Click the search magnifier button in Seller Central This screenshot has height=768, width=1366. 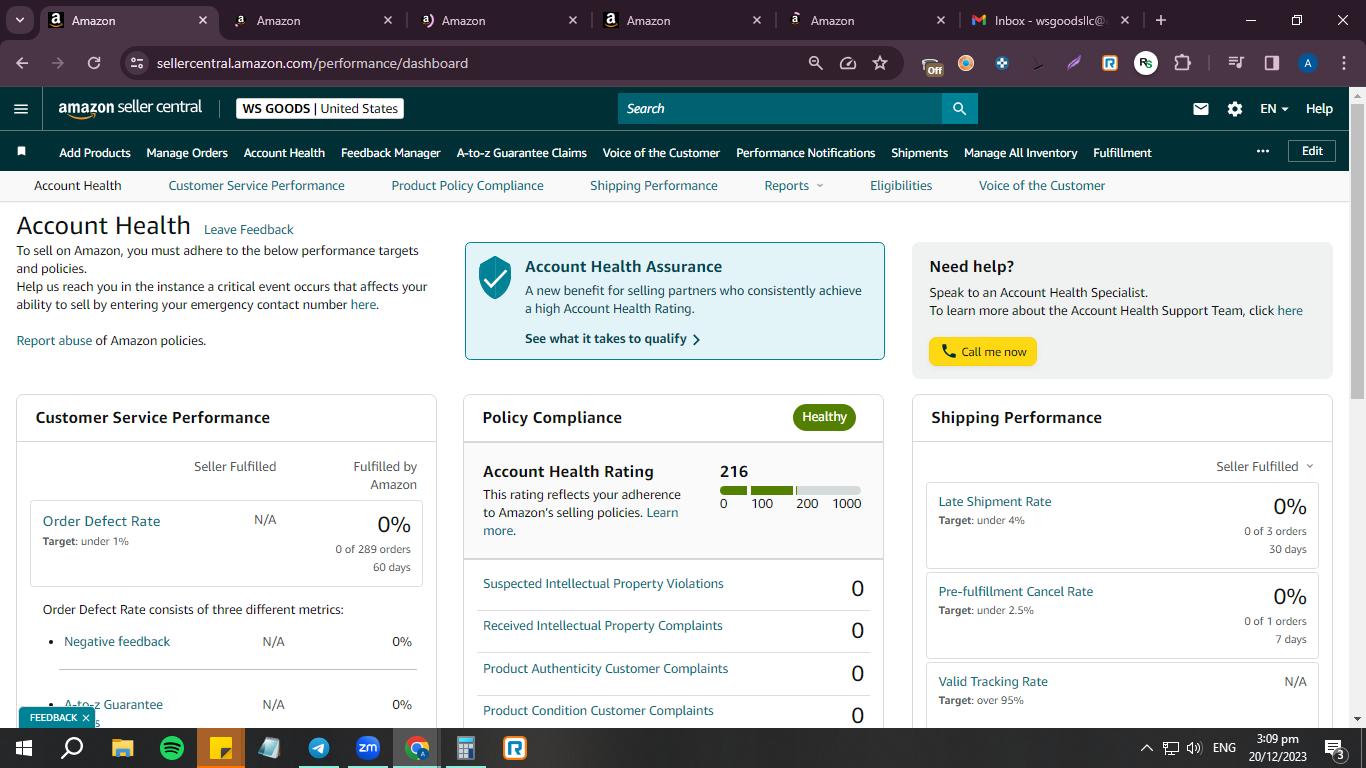[960, 109]
